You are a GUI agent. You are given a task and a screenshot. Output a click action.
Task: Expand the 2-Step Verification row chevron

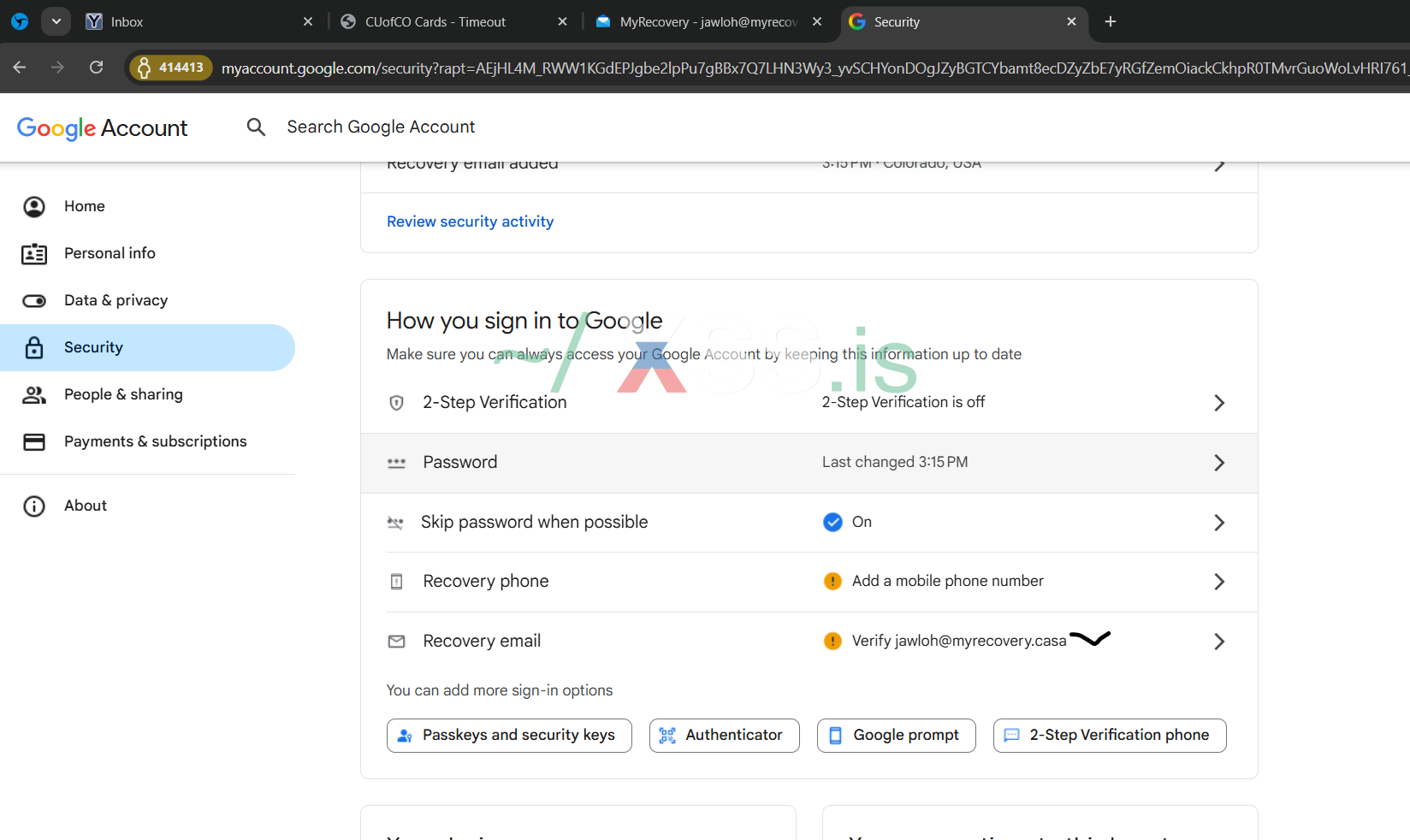click(x=1219, y=403)
